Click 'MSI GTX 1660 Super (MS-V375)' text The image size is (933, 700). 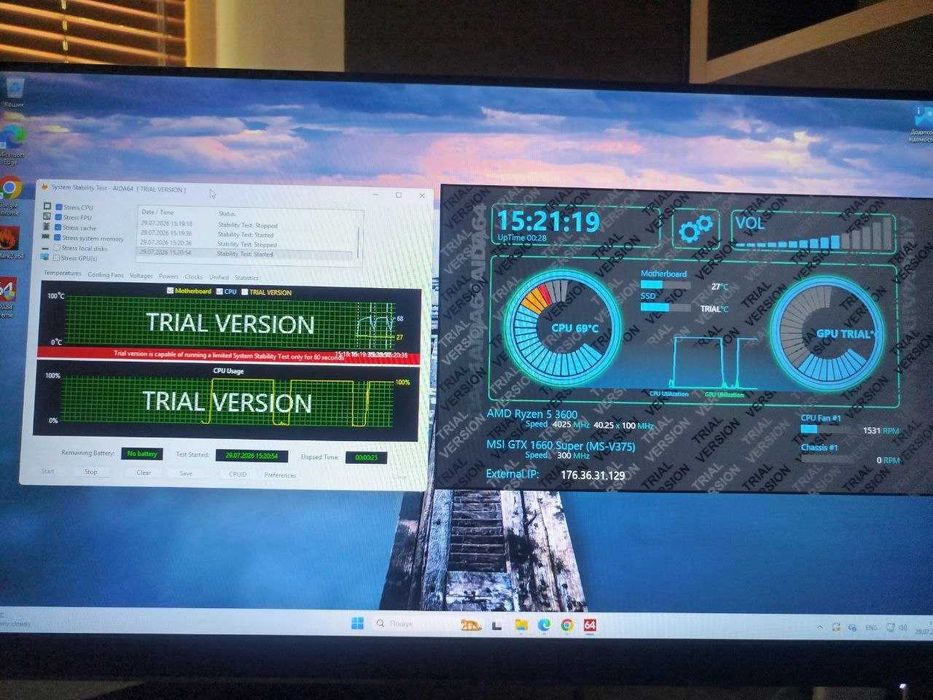(x=560, y=446)
